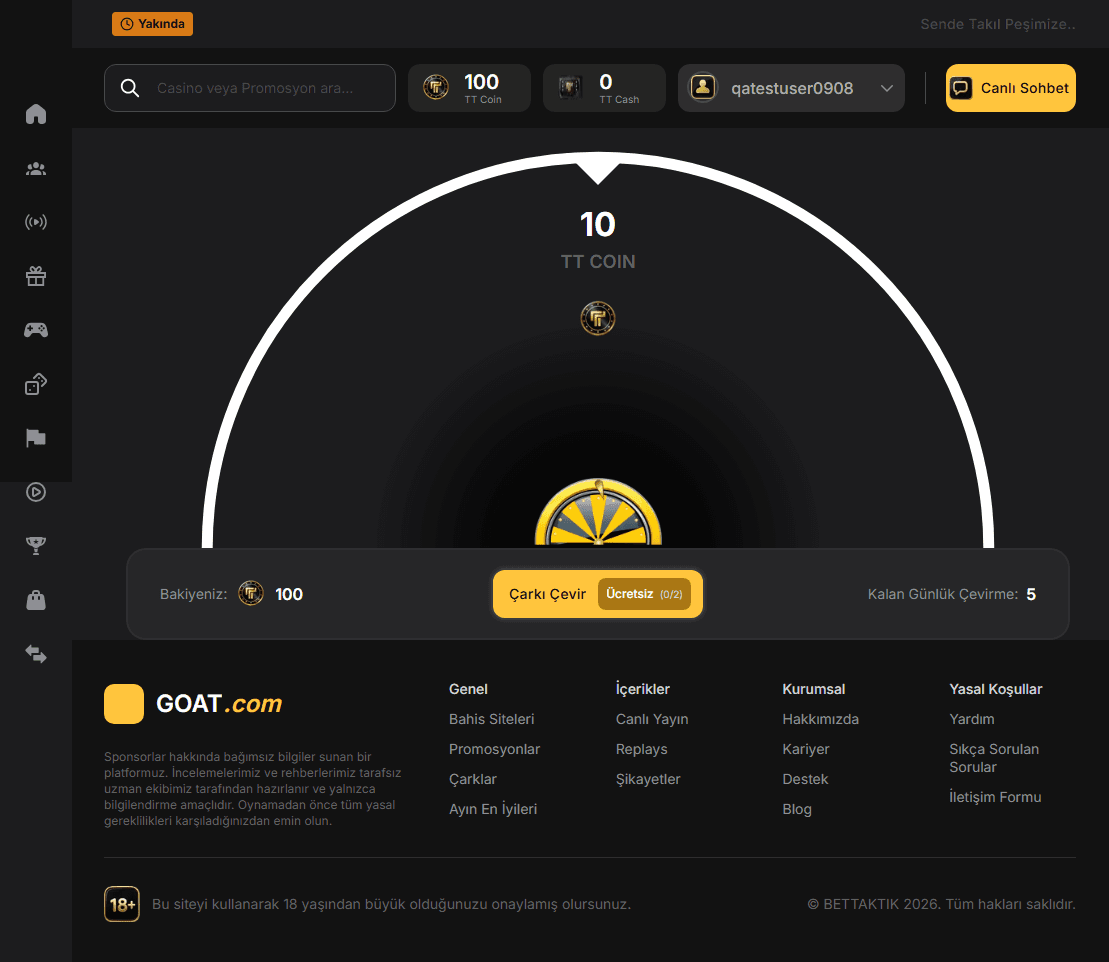Click the shopping bag icon in sidebar
Viewport: 1109px width, 962px height.
pyautogui.click(x=36, y=600)
